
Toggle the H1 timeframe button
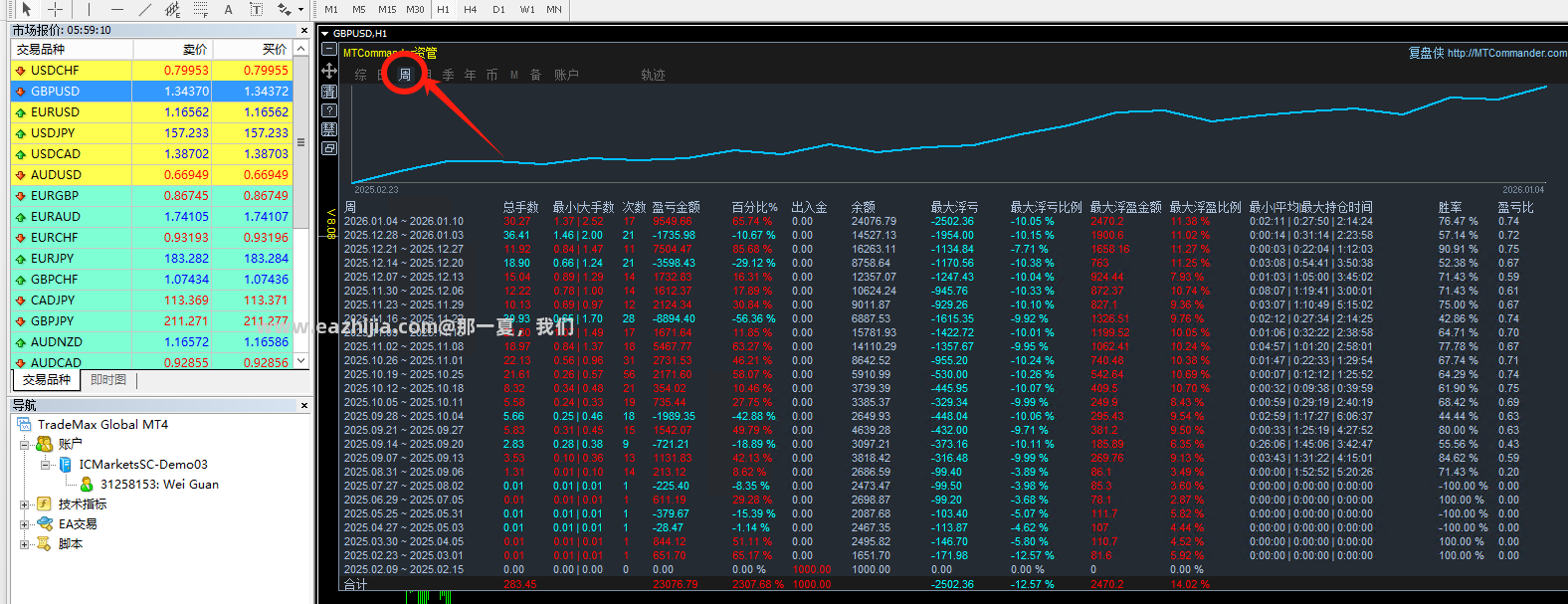click(443, 9)
